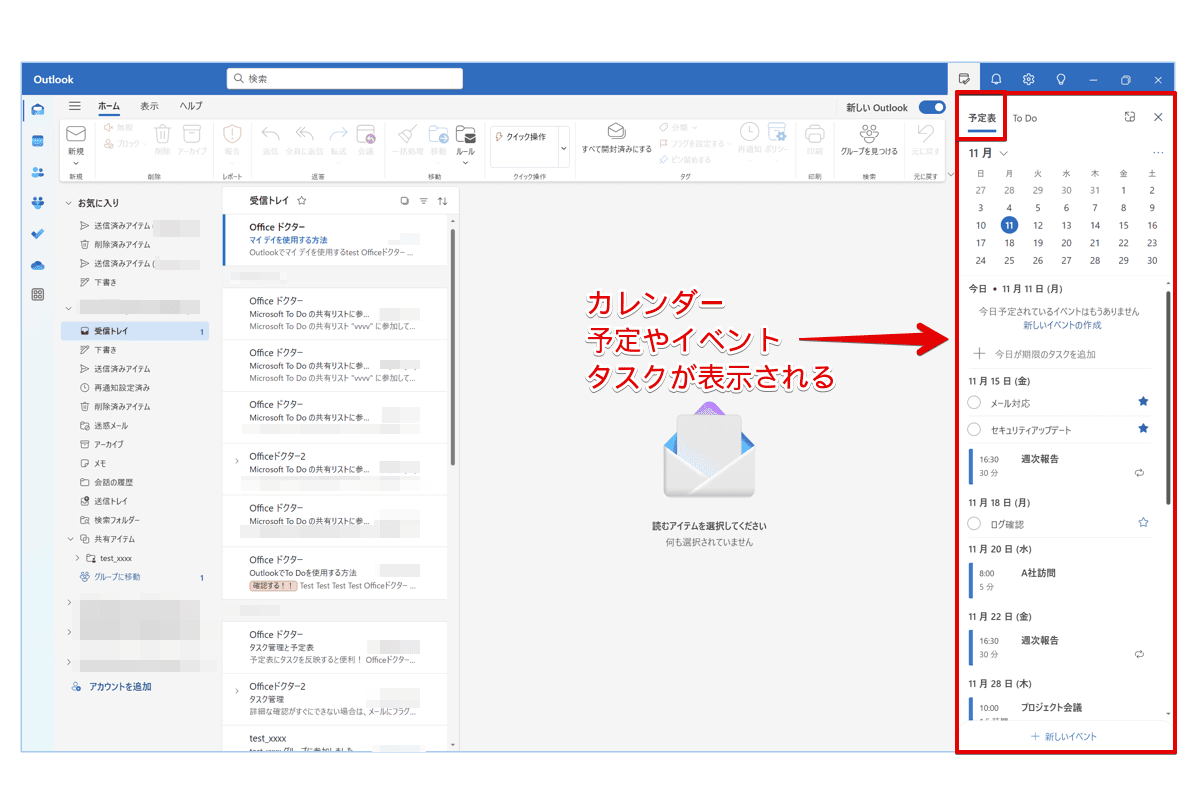Image resolution: width=1200 pixels, height=800 pixels.
Task: Mark the ログ確認 task as complete
Action: coord(975,523)
